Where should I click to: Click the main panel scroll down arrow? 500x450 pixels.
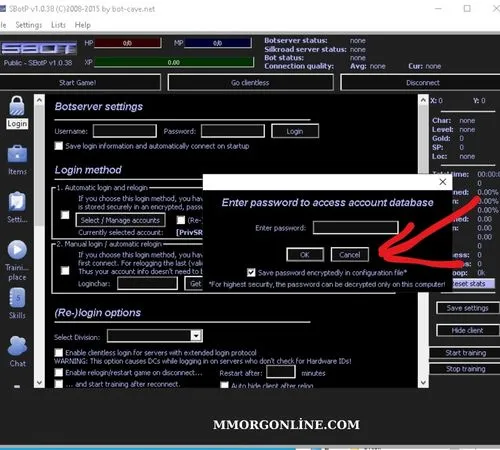point(423,382)
